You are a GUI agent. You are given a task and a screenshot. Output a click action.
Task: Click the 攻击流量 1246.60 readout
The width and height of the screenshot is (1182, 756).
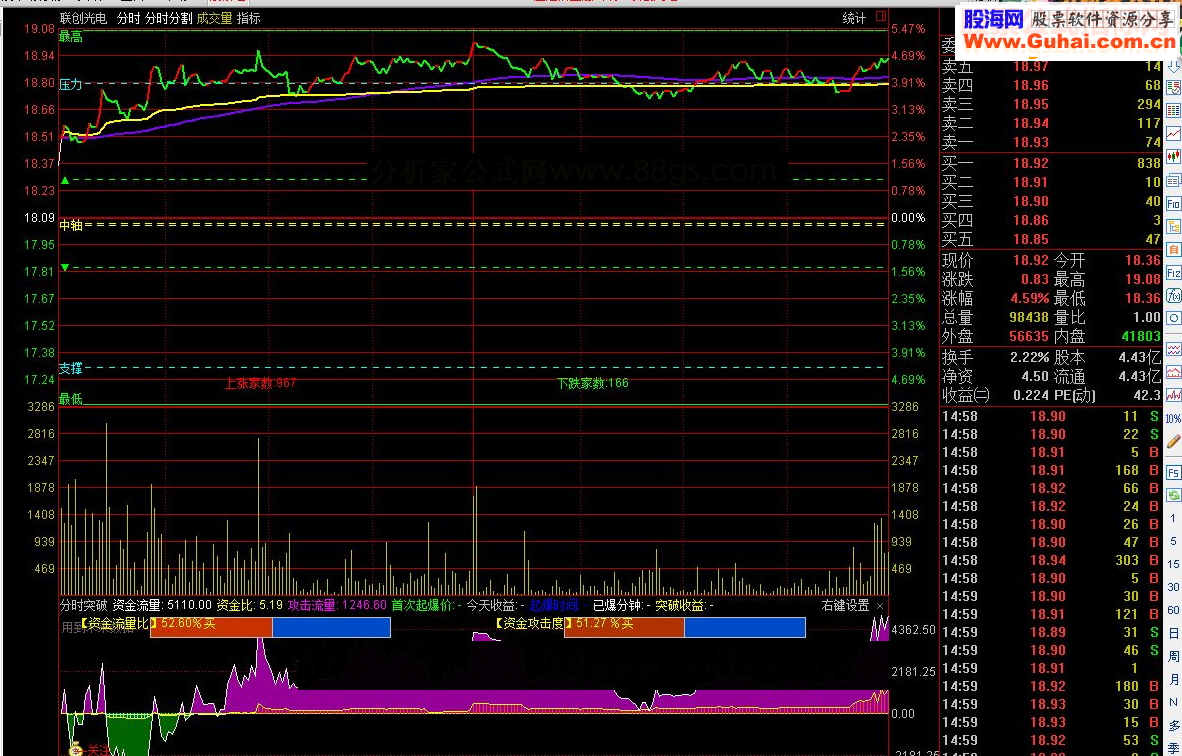(x=337, y=605)
